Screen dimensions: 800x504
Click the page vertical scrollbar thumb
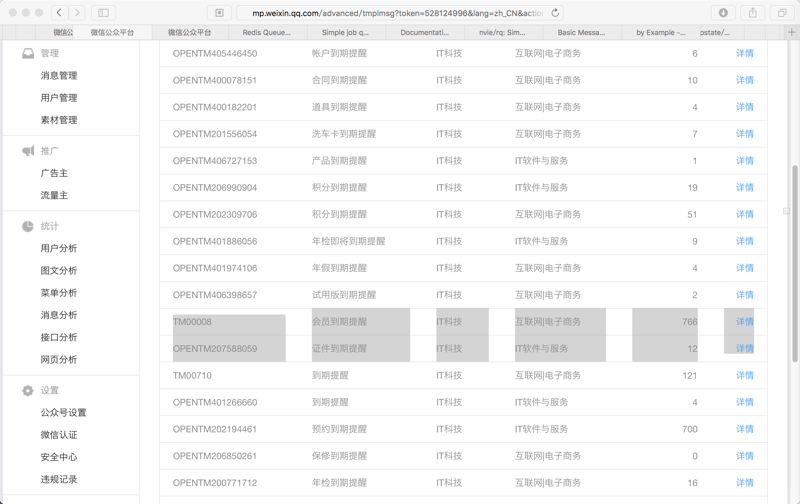(x=795, y=263)
